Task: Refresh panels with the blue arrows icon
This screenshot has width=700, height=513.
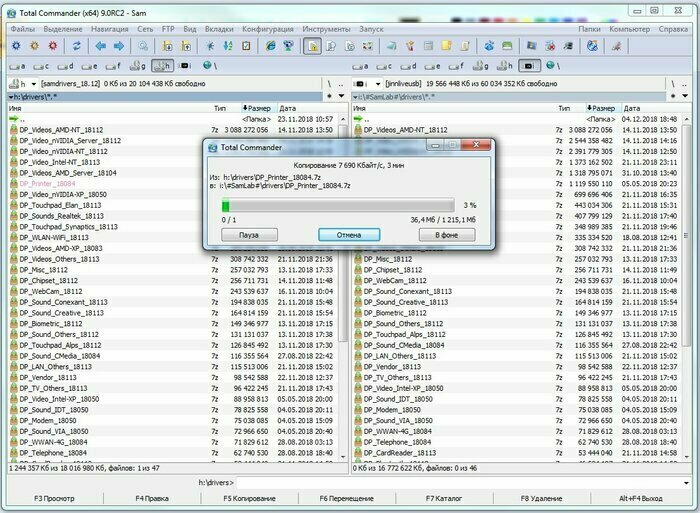Action: [76, 46]
